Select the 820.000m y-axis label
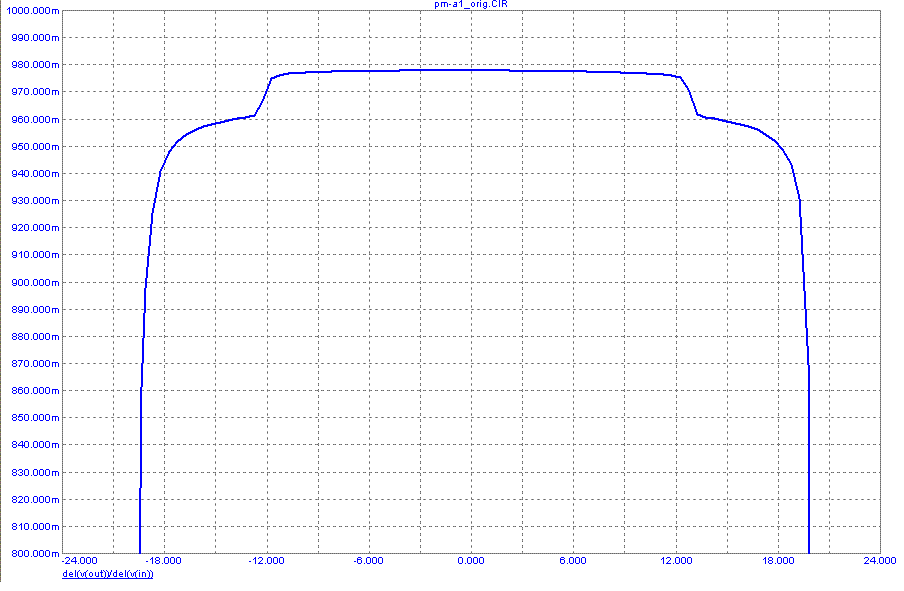Viewport: 904px width, 591px height. pyautogui.click(x=35, y=499)
